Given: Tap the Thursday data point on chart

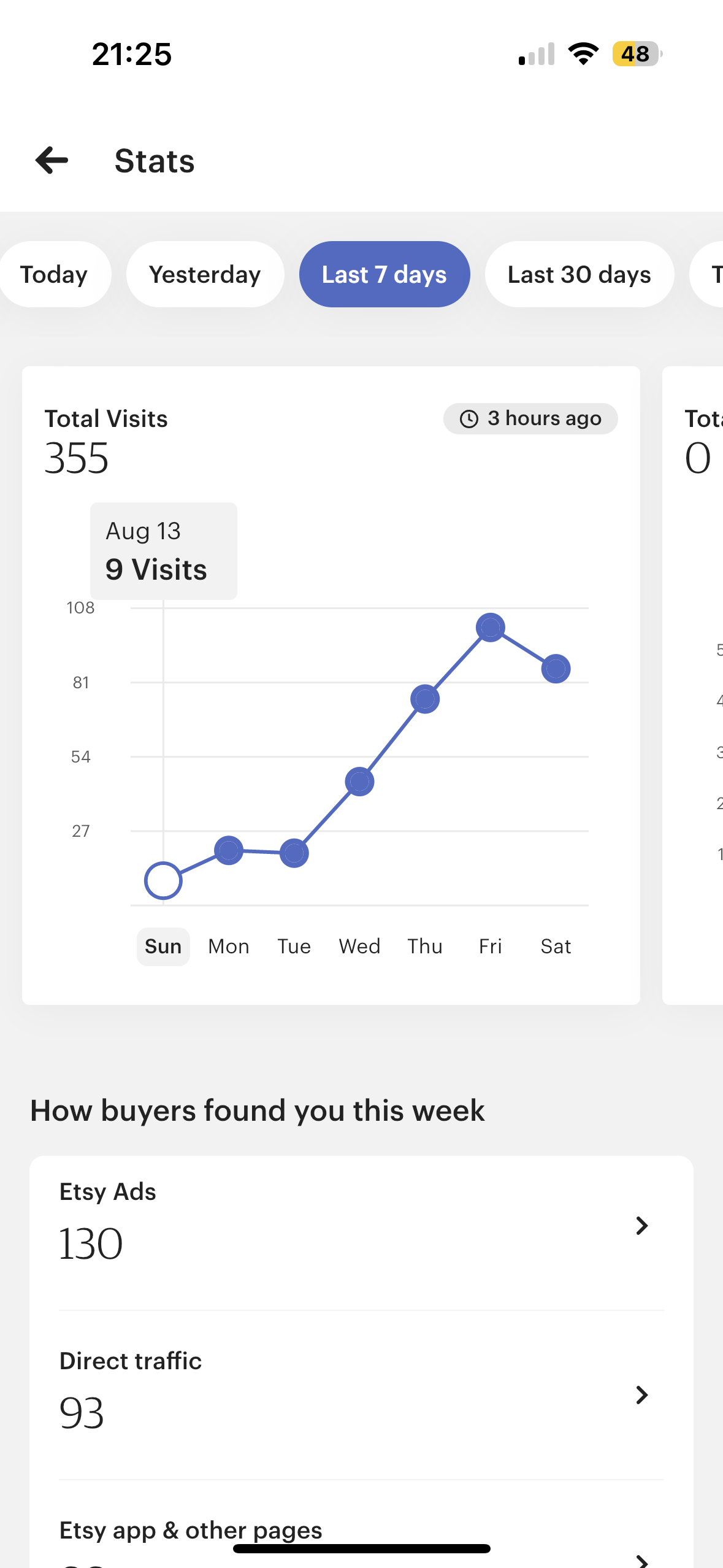Looking at the screenshot, I should tap(425, 699).
